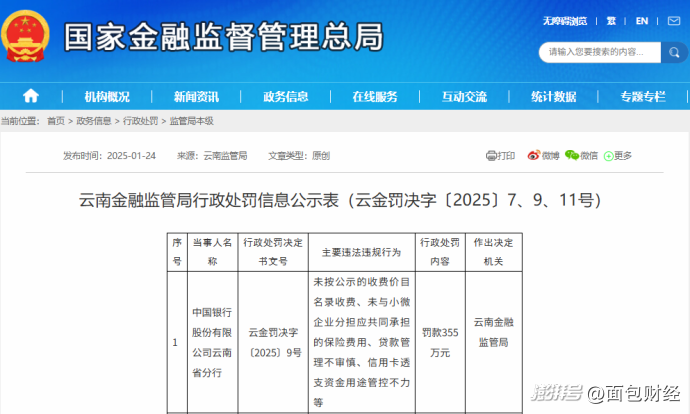The image size is (690, 414).
Task: Open 政务信息 breadcrumb link
Action: 94,121
